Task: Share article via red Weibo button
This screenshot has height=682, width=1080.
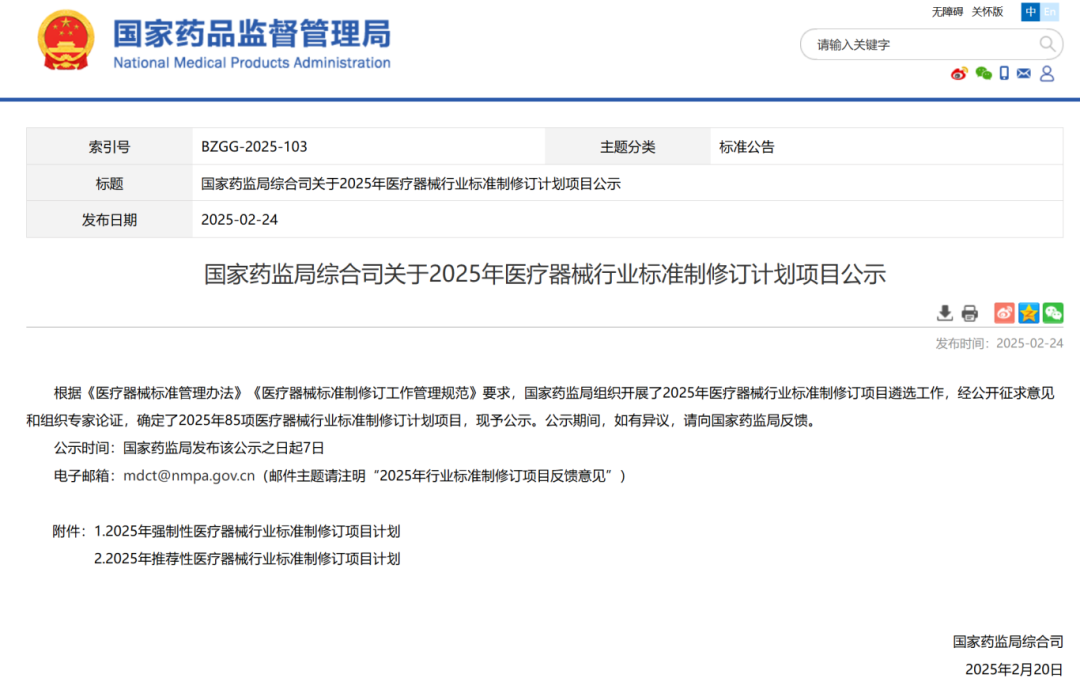Action: point(1004,313)
